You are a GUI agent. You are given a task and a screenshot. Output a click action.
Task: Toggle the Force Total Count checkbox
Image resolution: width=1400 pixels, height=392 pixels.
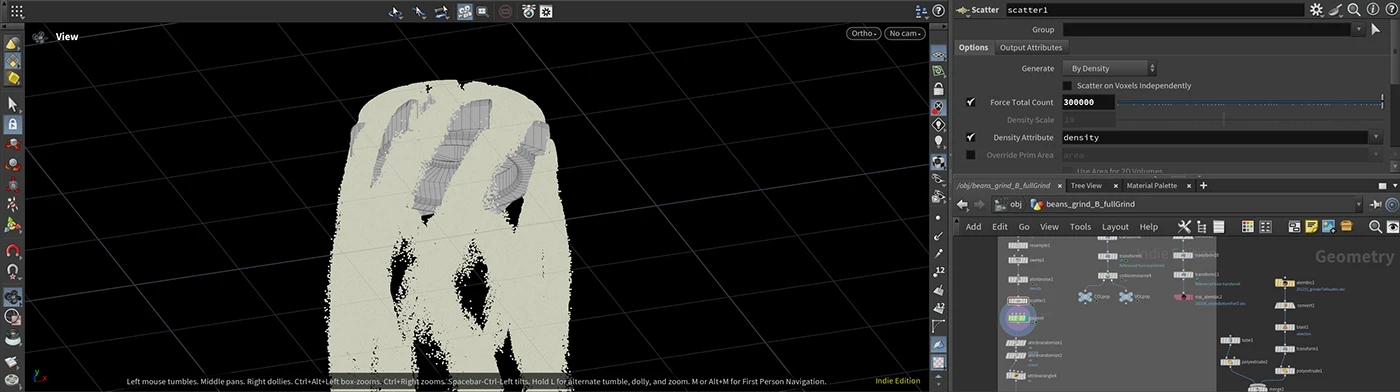tap(971, 102)
